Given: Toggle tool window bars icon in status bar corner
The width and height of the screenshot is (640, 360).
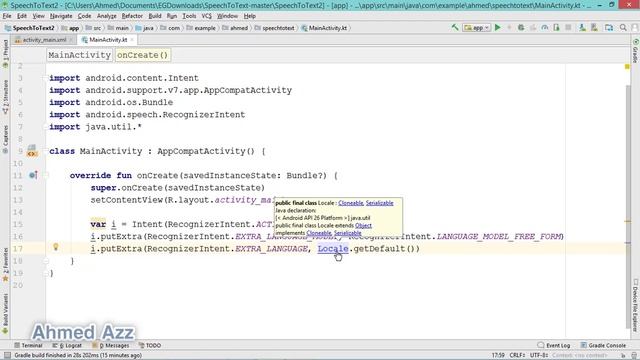Looking at the screenshot, I should click(x=7, y=356).
